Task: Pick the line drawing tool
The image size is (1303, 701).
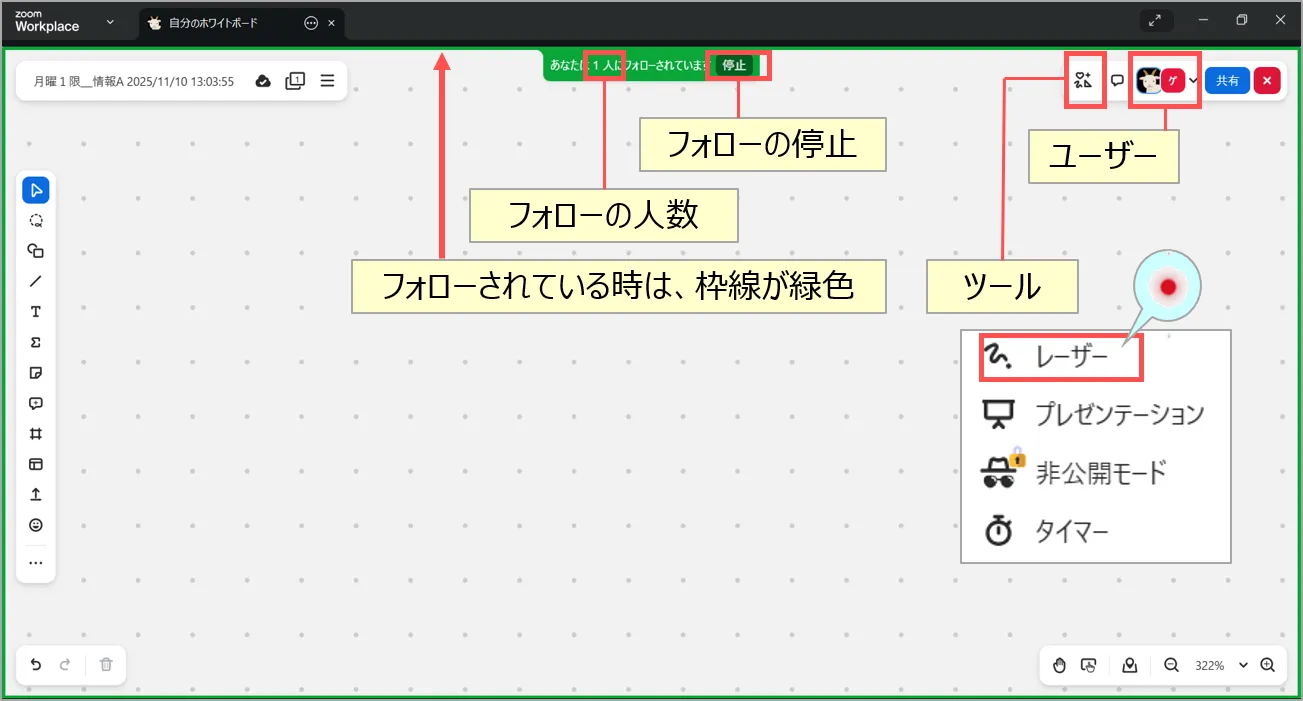Action: [36, 281]
